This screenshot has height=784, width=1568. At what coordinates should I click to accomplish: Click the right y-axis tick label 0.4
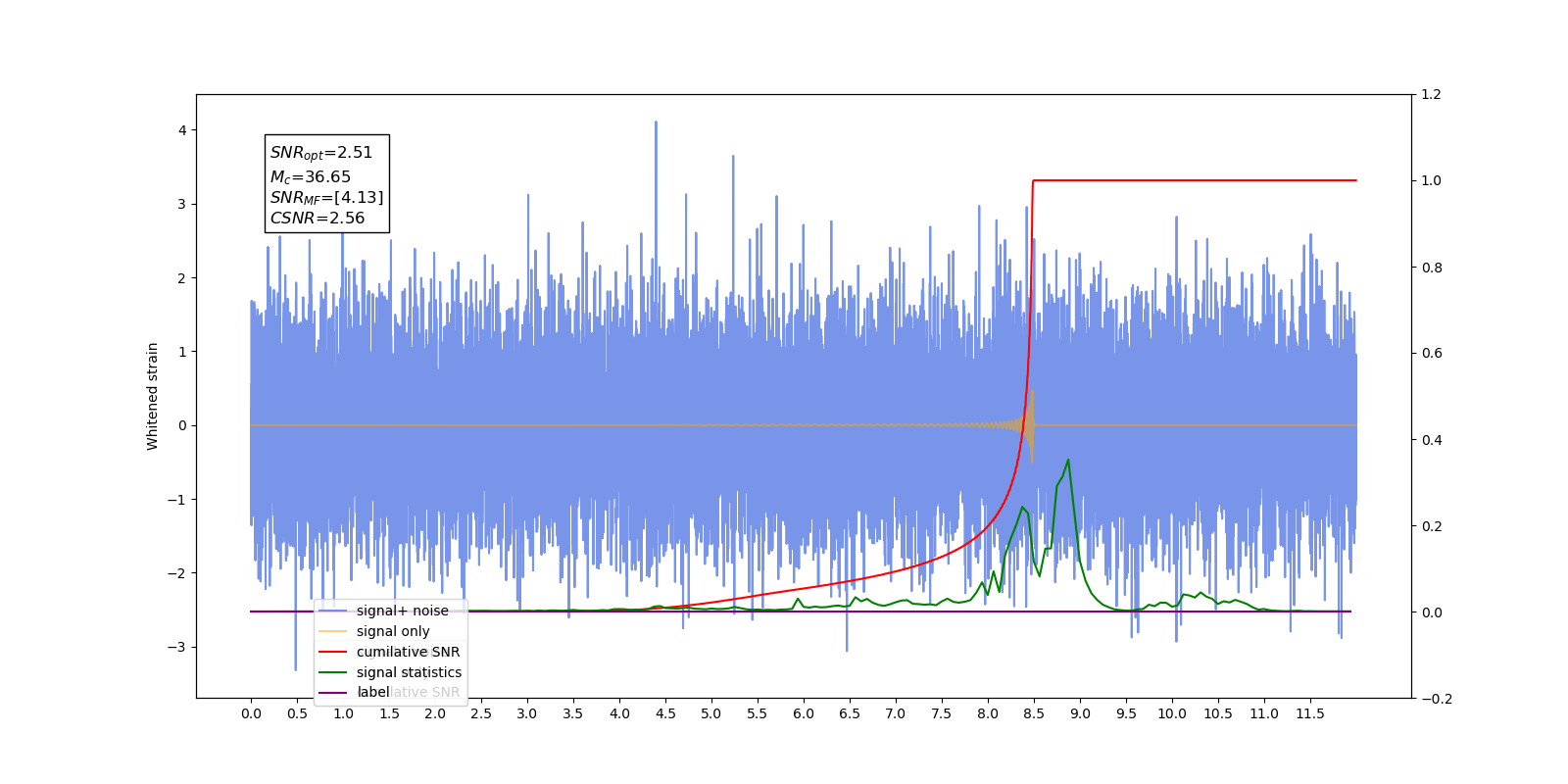click(x=1431, y=440)
